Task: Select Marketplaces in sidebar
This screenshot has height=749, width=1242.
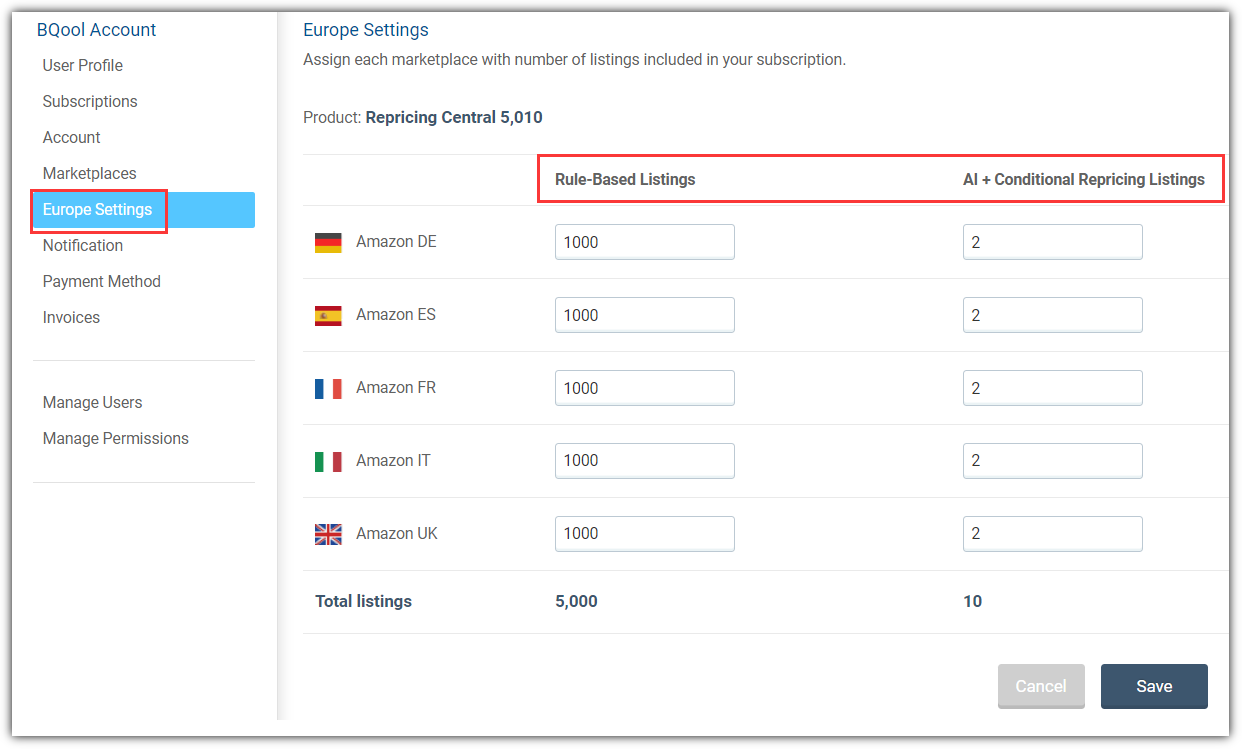Action: [90, 173]
